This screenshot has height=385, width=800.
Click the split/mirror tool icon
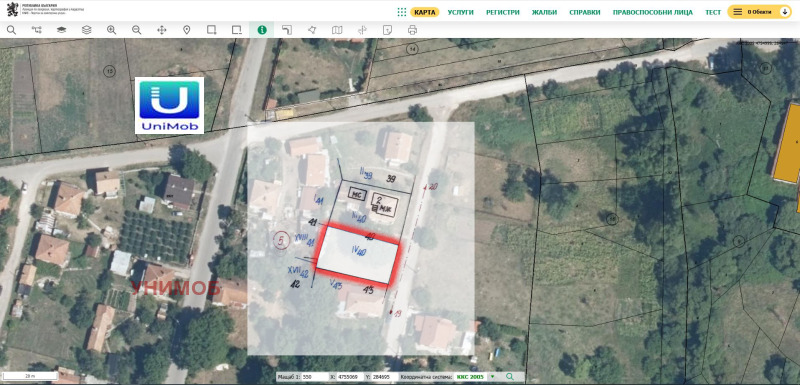(362, 30)
